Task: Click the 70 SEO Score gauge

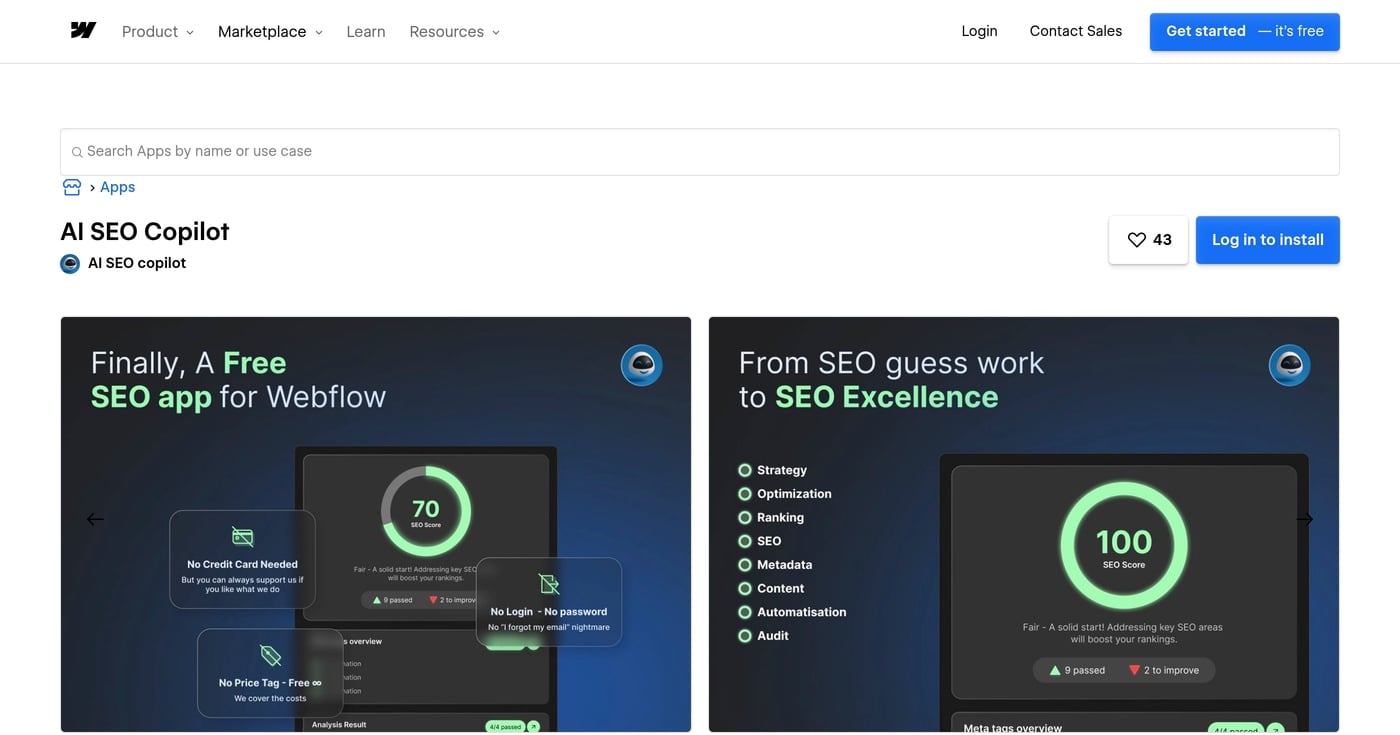Action: click(426, 511)
